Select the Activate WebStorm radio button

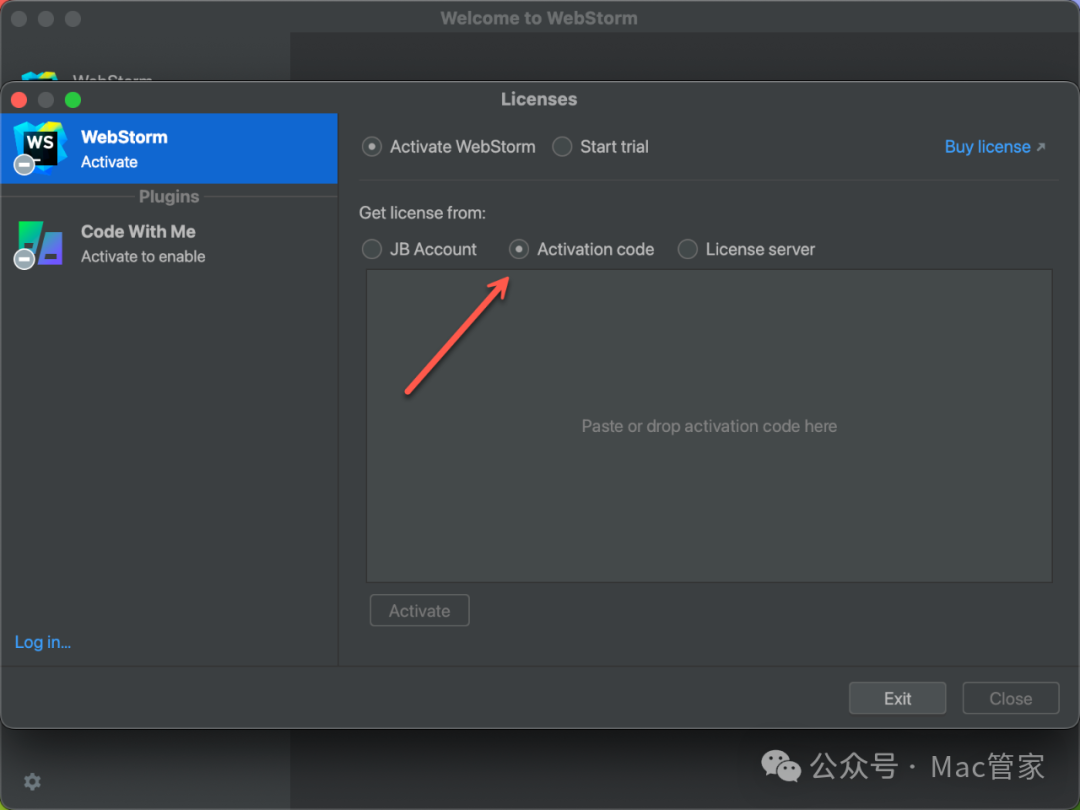(x=372, y=147)
